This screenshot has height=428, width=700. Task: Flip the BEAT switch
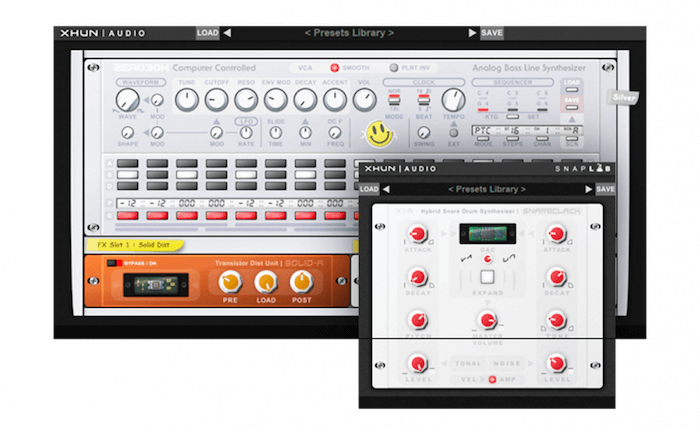tap(424, 100)
